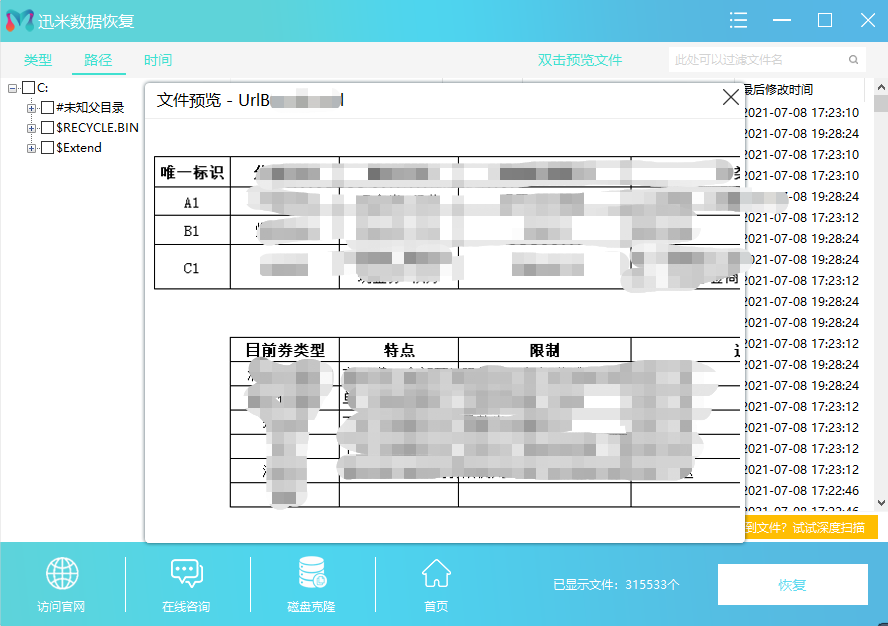Click the magnifier icon in the filter box
Screen dimensions: 888x626
pyautogui.click(x=852, y=59)
